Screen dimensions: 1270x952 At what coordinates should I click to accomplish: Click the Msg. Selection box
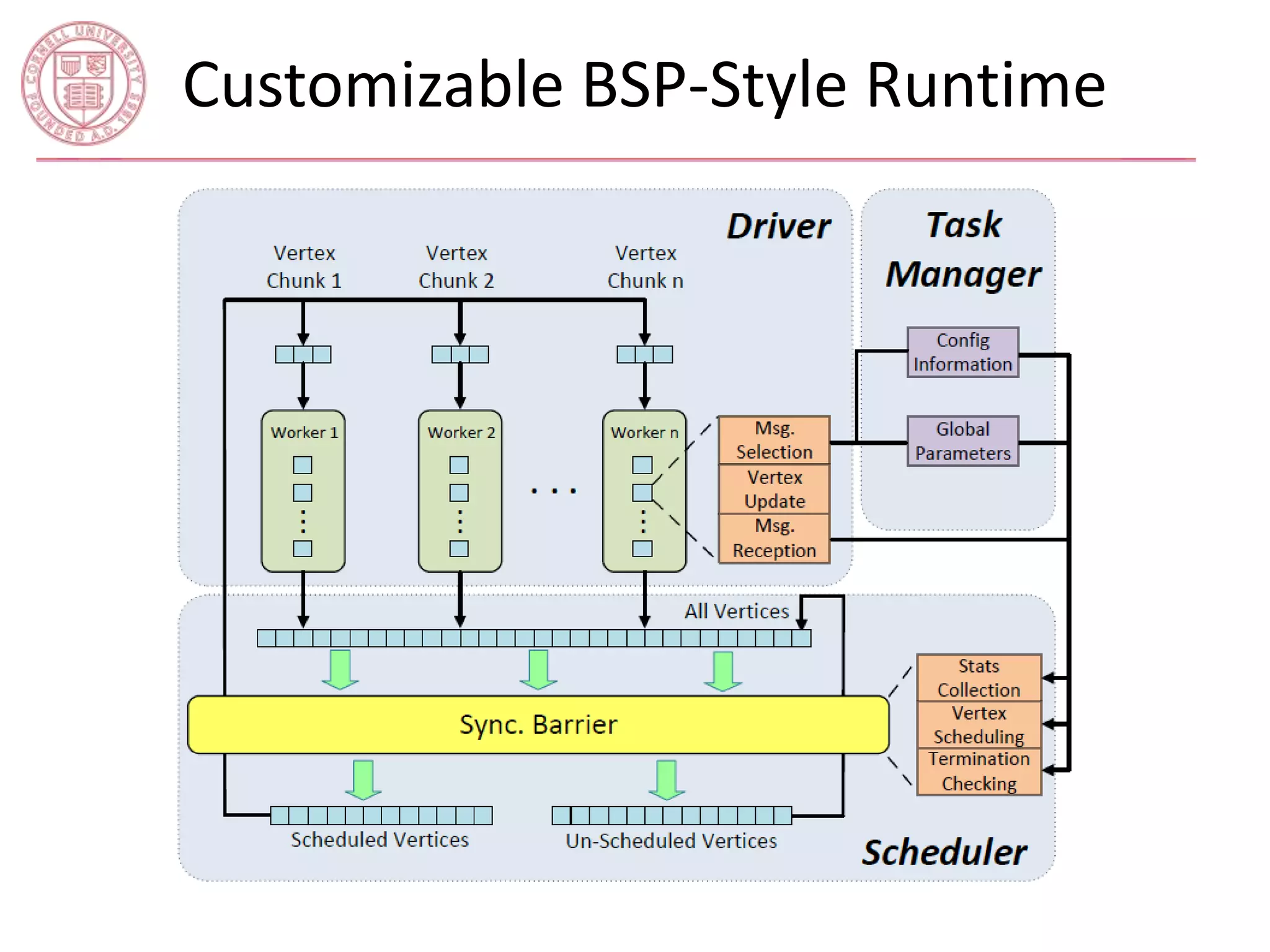tap(774, 440)
